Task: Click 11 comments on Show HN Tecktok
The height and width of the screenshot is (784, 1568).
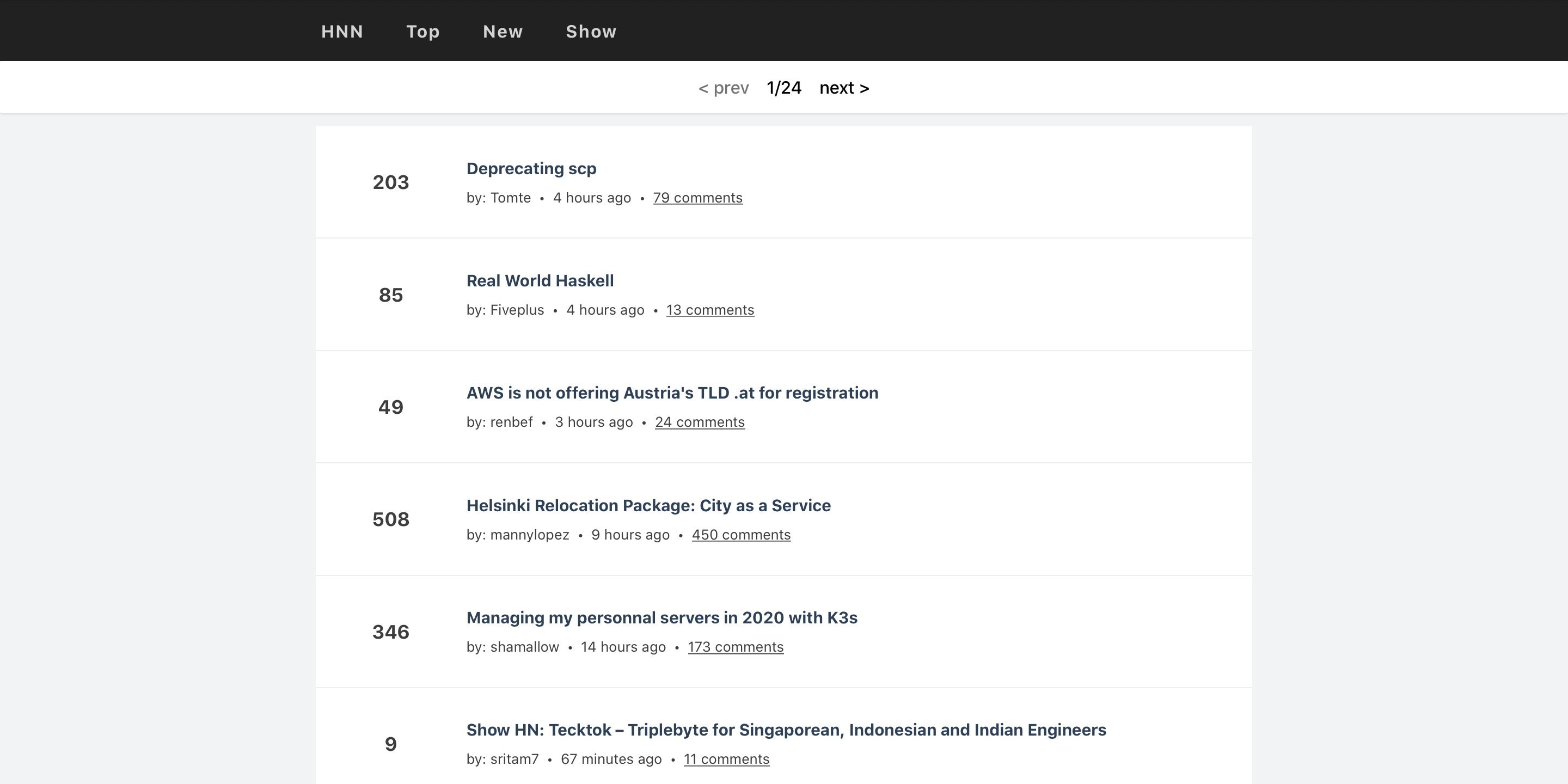Action: point(726,759)
